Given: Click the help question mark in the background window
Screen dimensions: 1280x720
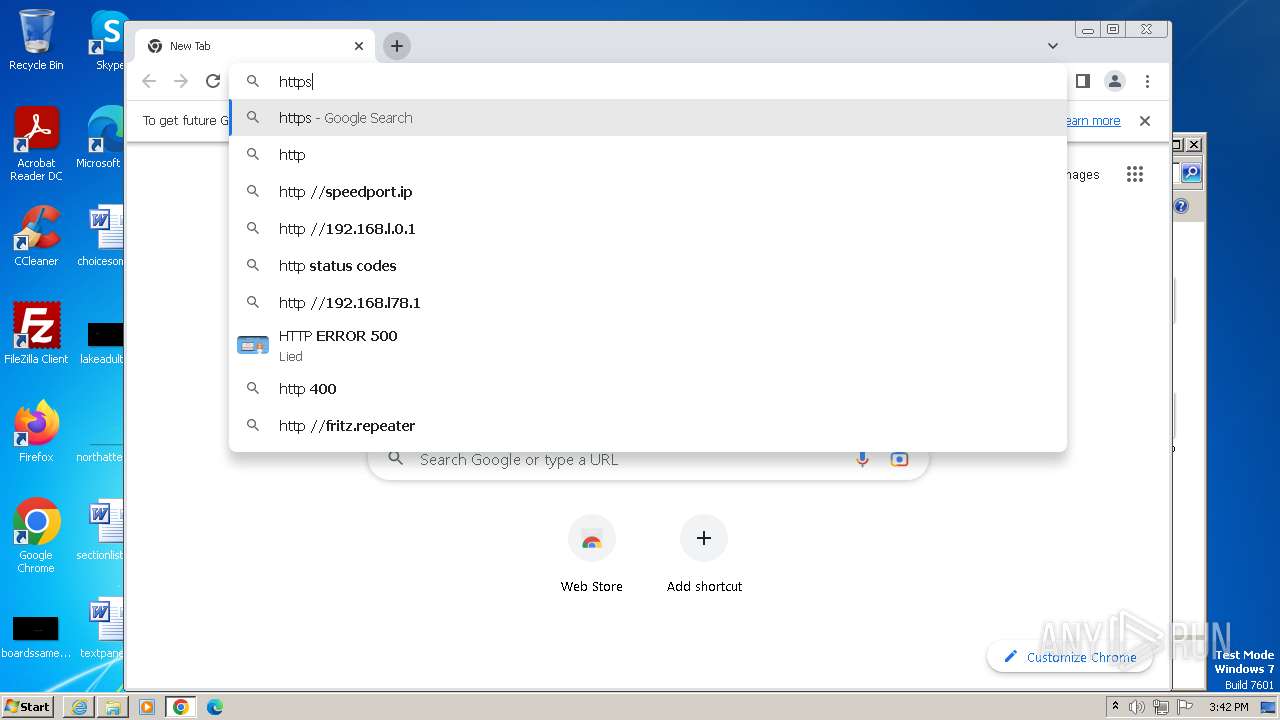Looking at the screenshot, I should point(1181,206).
